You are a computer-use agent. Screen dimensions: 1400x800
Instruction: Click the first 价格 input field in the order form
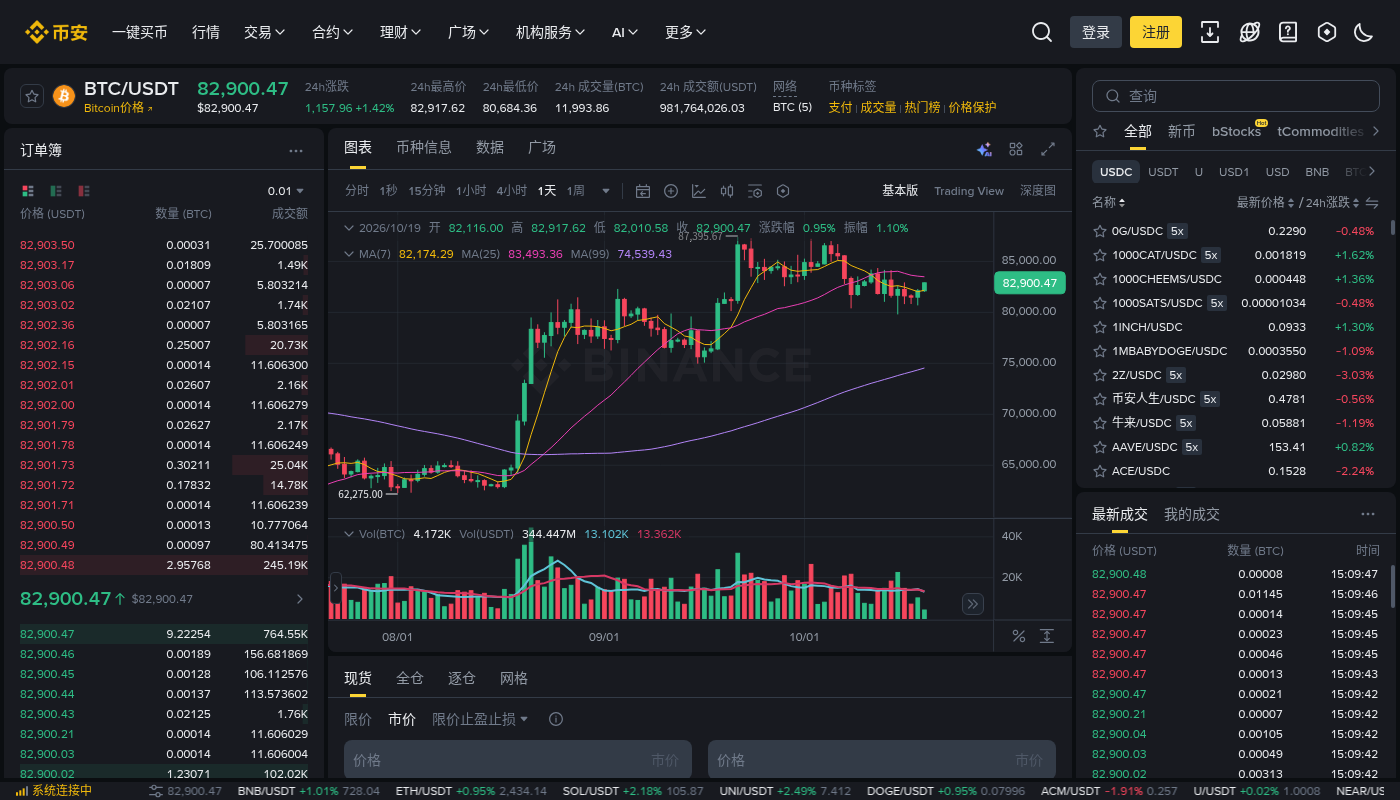tap(518, 760)
